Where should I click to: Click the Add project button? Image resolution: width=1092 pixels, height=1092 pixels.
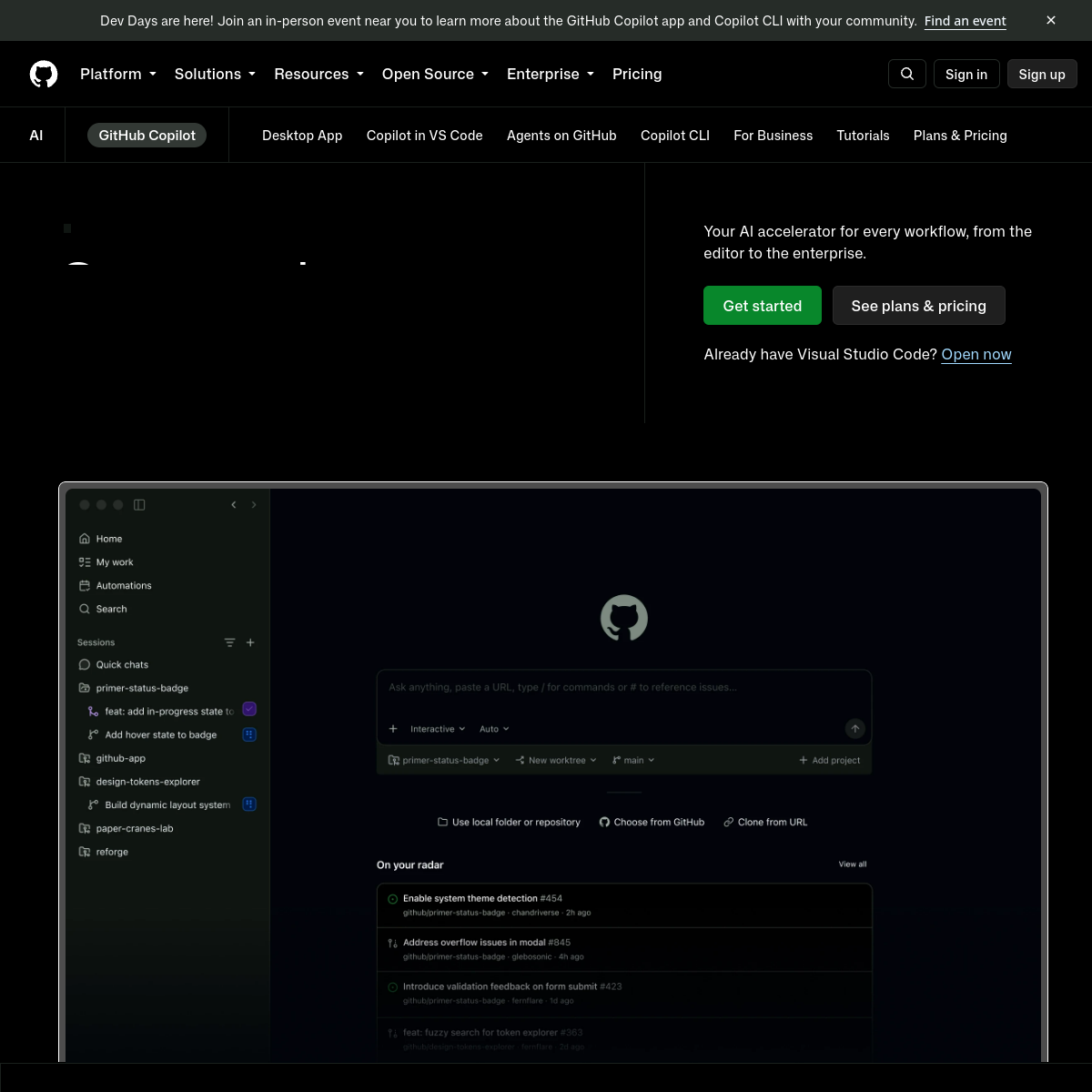(x=829, y=760)
